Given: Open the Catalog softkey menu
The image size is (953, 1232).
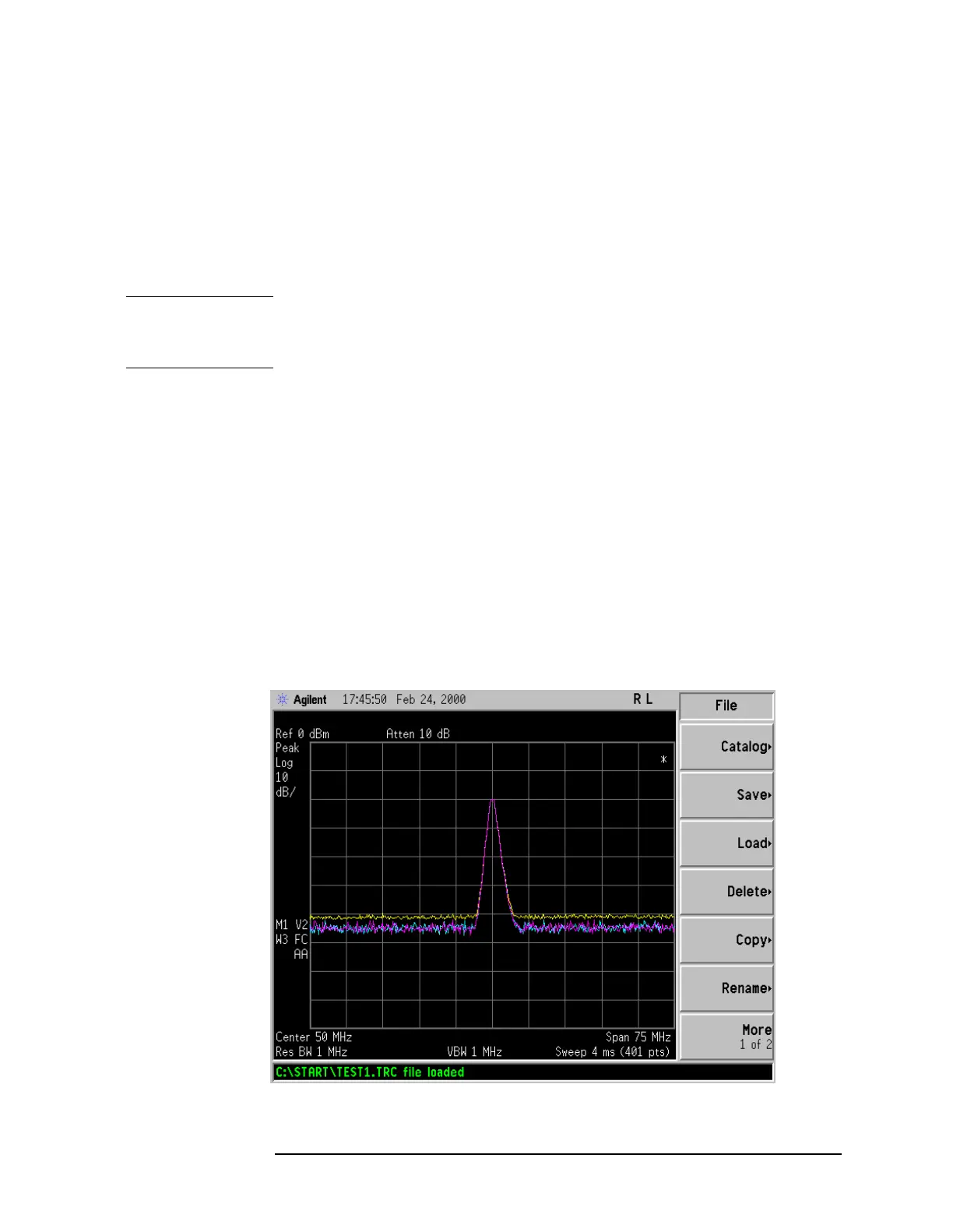Looking at the screenshot, I should (726, 747).
